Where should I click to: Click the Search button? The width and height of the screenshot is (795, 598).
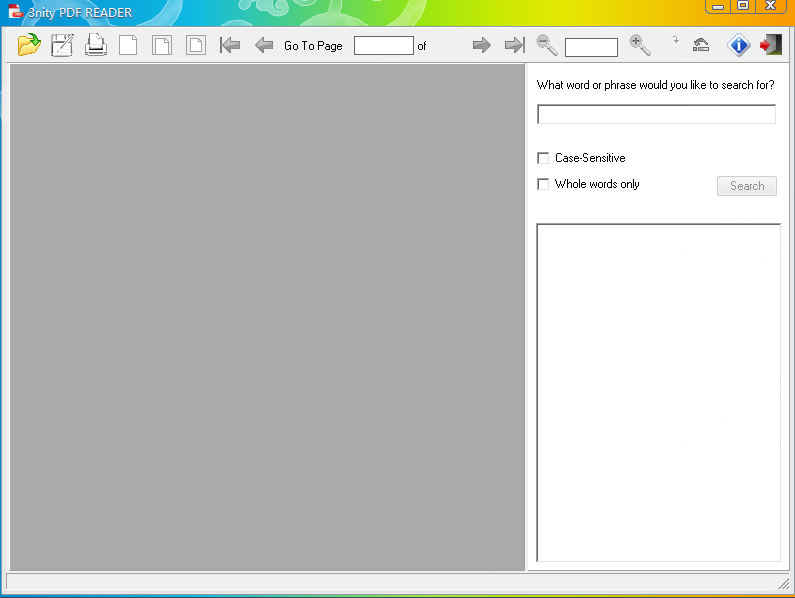pos(747,186)
